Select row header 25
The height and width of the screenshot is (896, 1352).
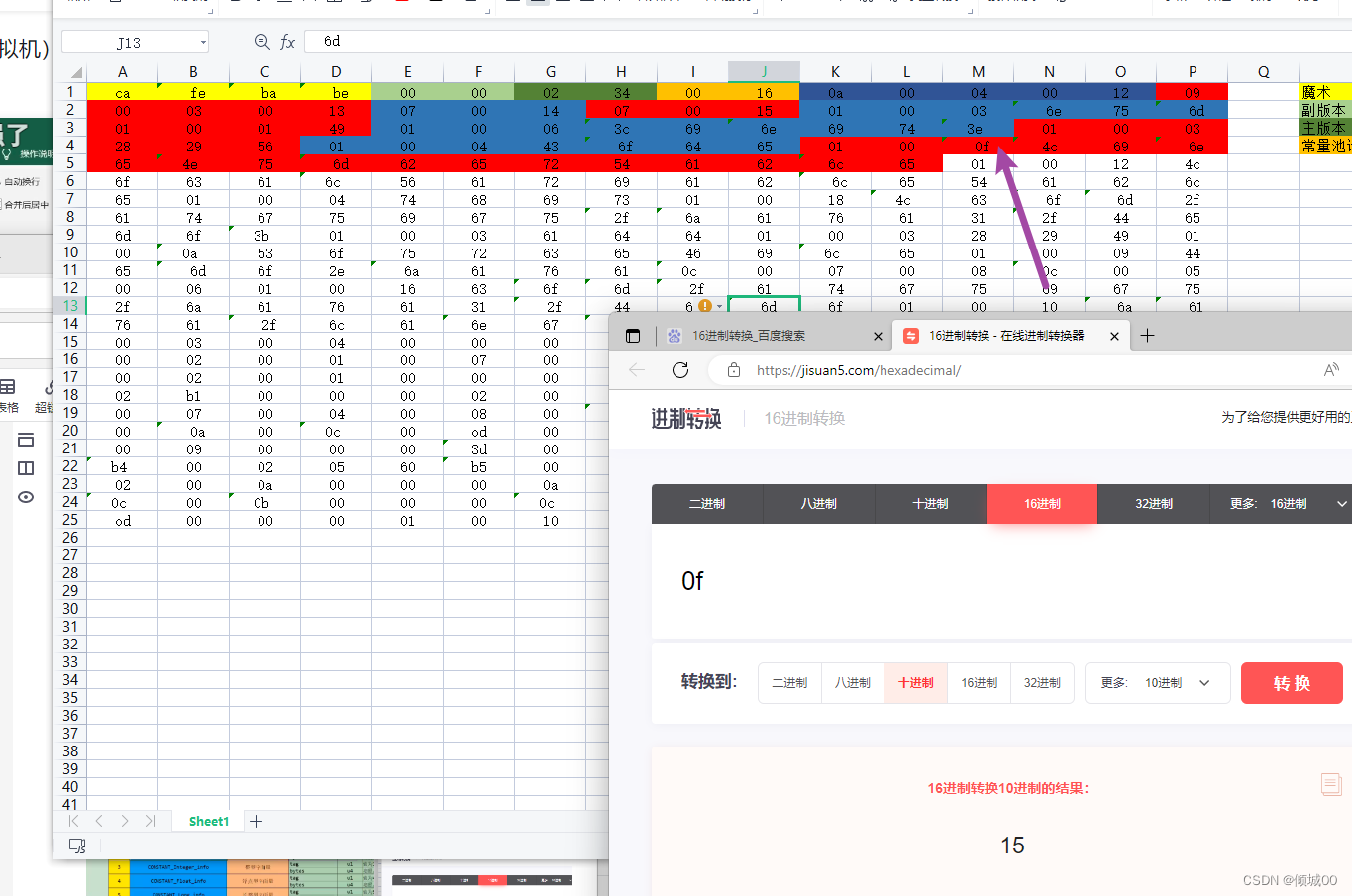point(70,520)
